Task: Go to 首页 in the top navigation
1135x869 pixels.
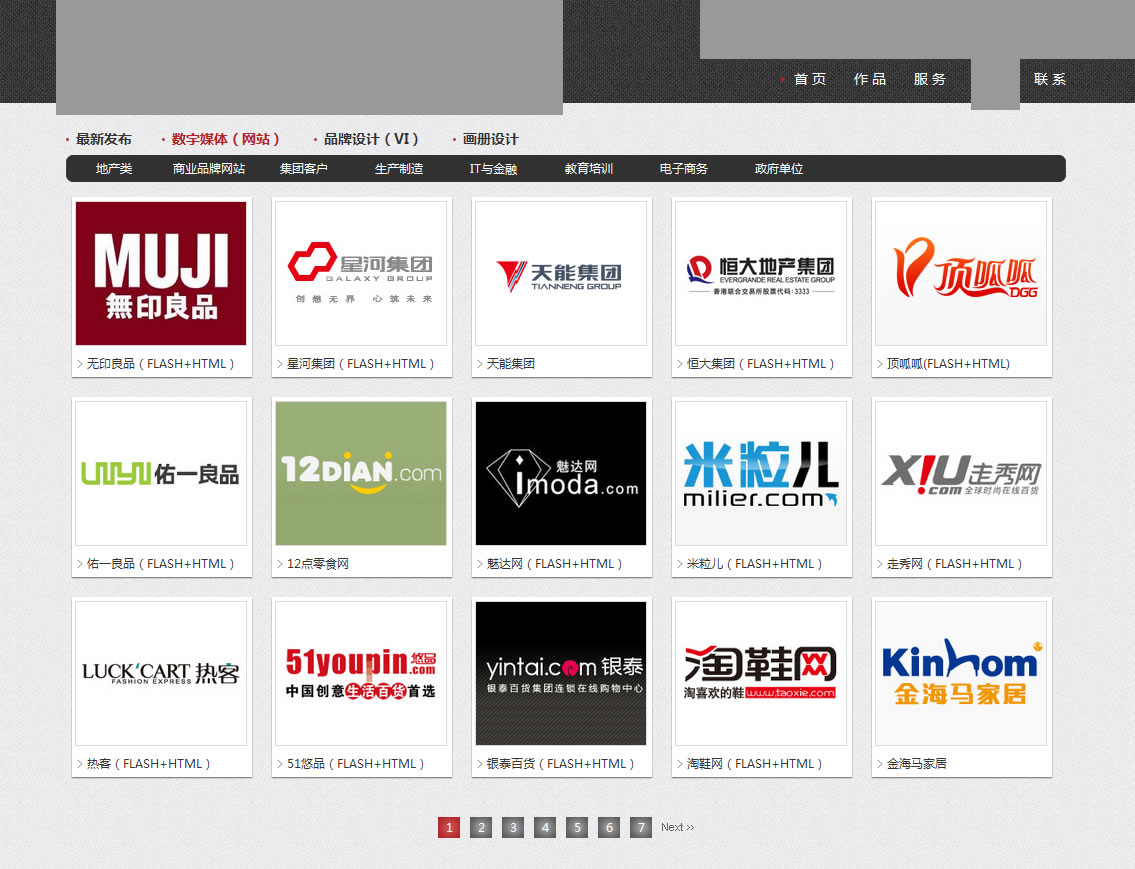Action: coord(809,79)
